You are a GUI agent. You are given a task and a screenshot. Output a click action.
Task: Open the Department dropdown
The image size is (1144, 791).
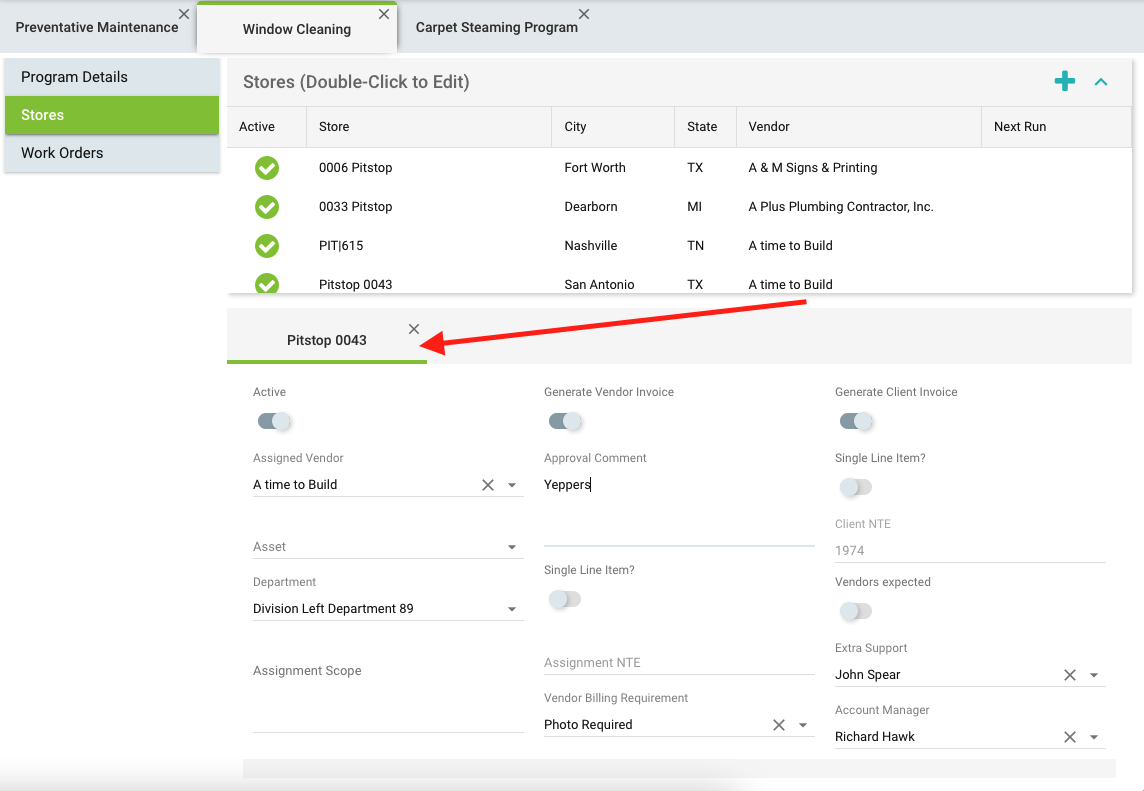(x=512, y=609)
